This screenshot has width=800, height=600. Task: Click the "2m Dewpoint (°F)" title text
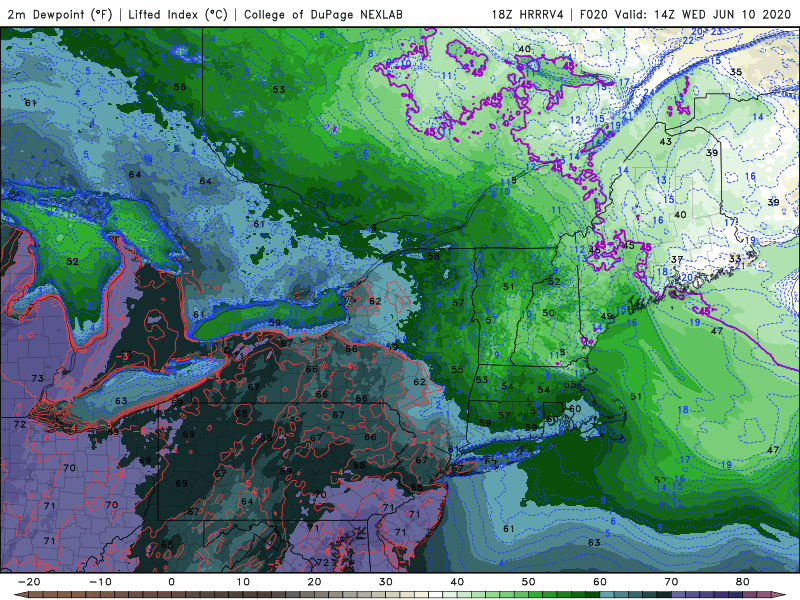pyautogui.click(x=60, y=14)
